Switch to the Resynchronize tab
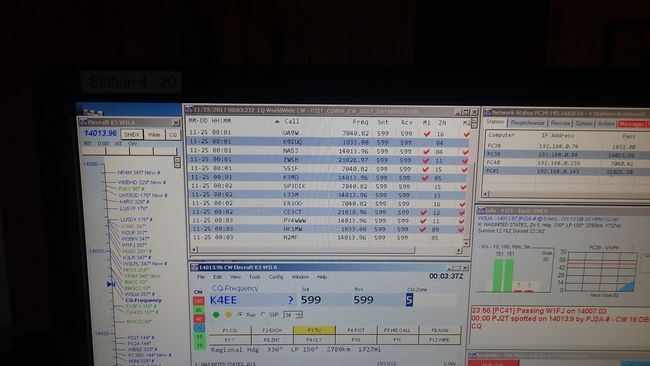This screenshot has width=650, height=366. pos(527,123)
